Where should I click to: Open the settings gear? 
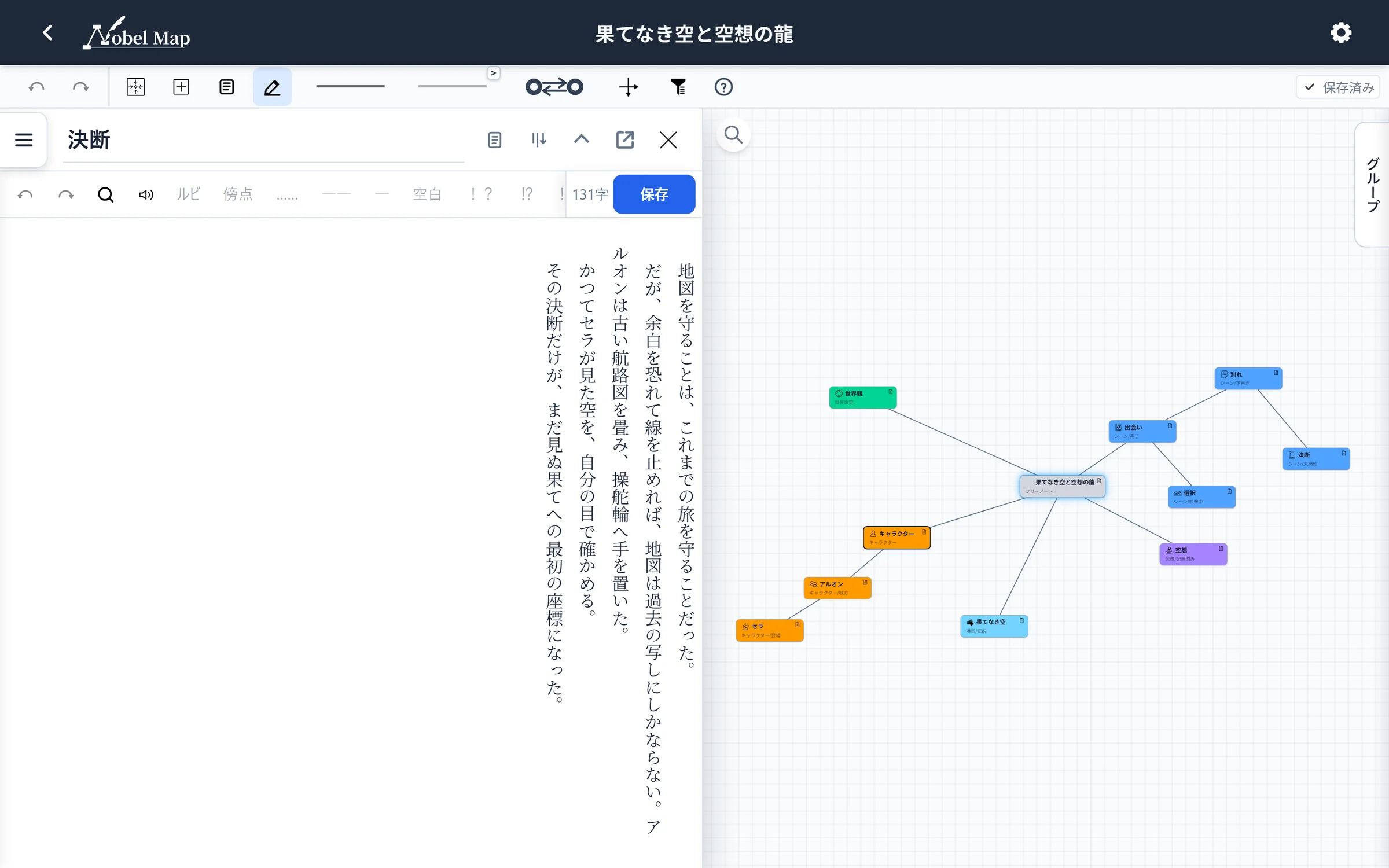pos(1340,32)
